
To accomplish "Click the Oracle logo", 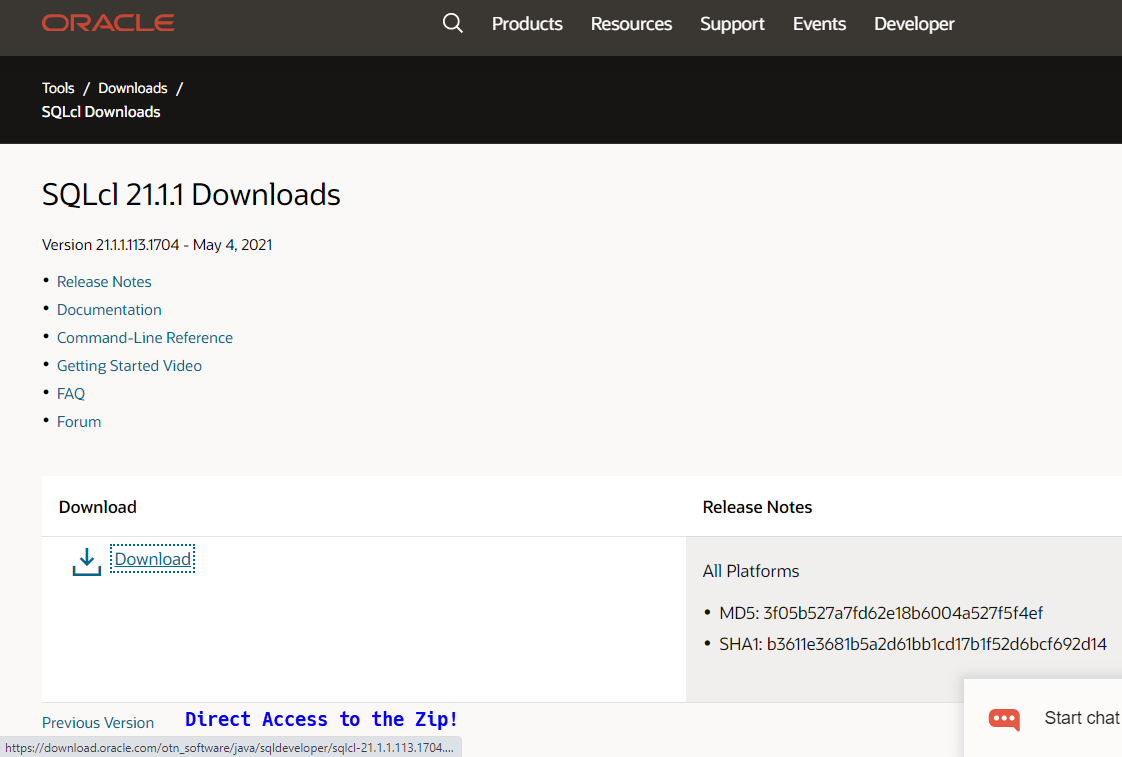I will [108, 23].
